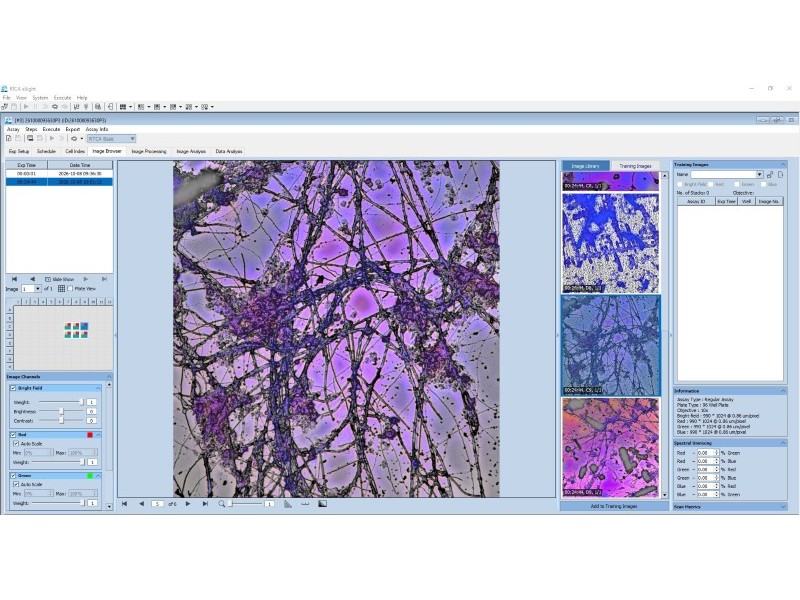The image size is (800, 600).
Task: Click the monitor icon in the assay toolbar
Action: pyautogui.click(x=30, y=138)
